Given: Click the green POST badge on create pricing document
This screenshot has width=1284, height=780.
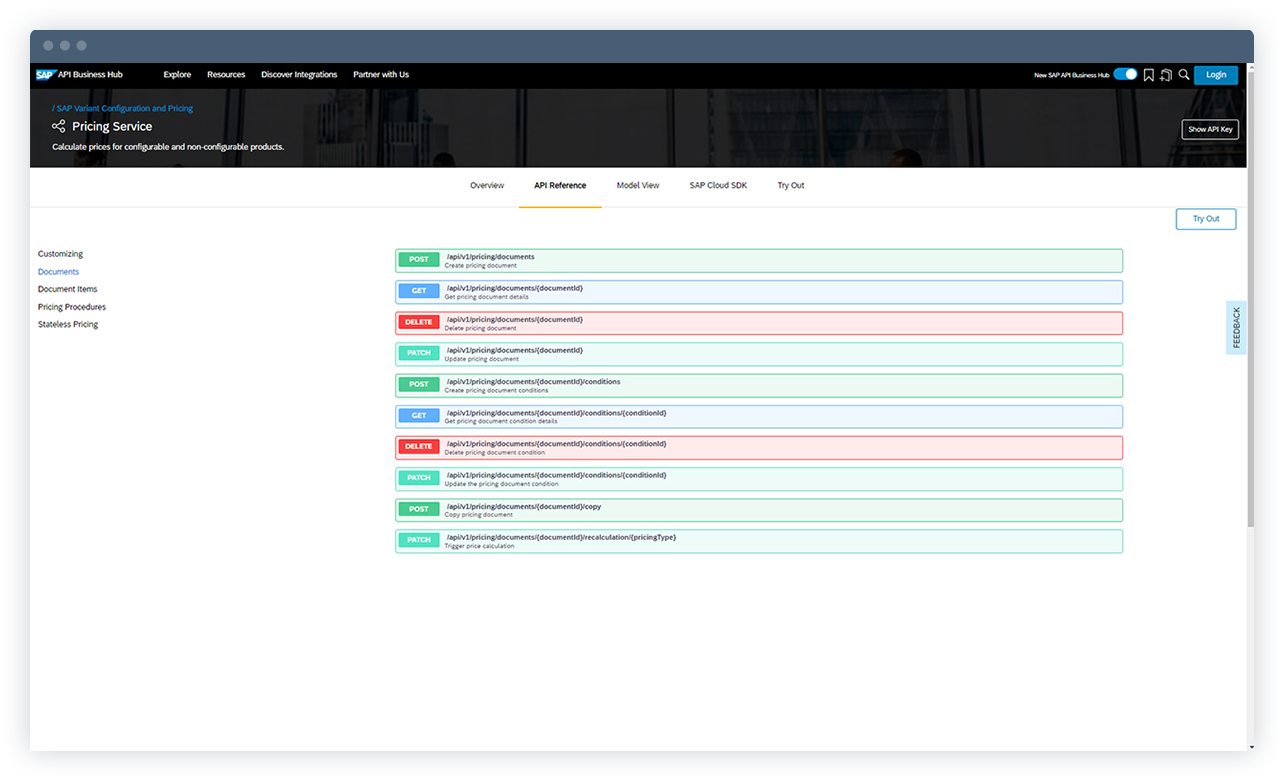Looking at the screenshot, I should (418, 259).
